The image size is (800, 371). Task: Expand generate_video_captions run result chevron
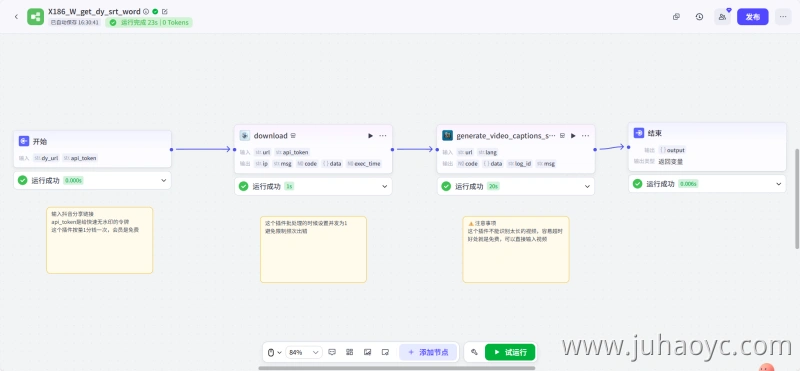(587, 186)
